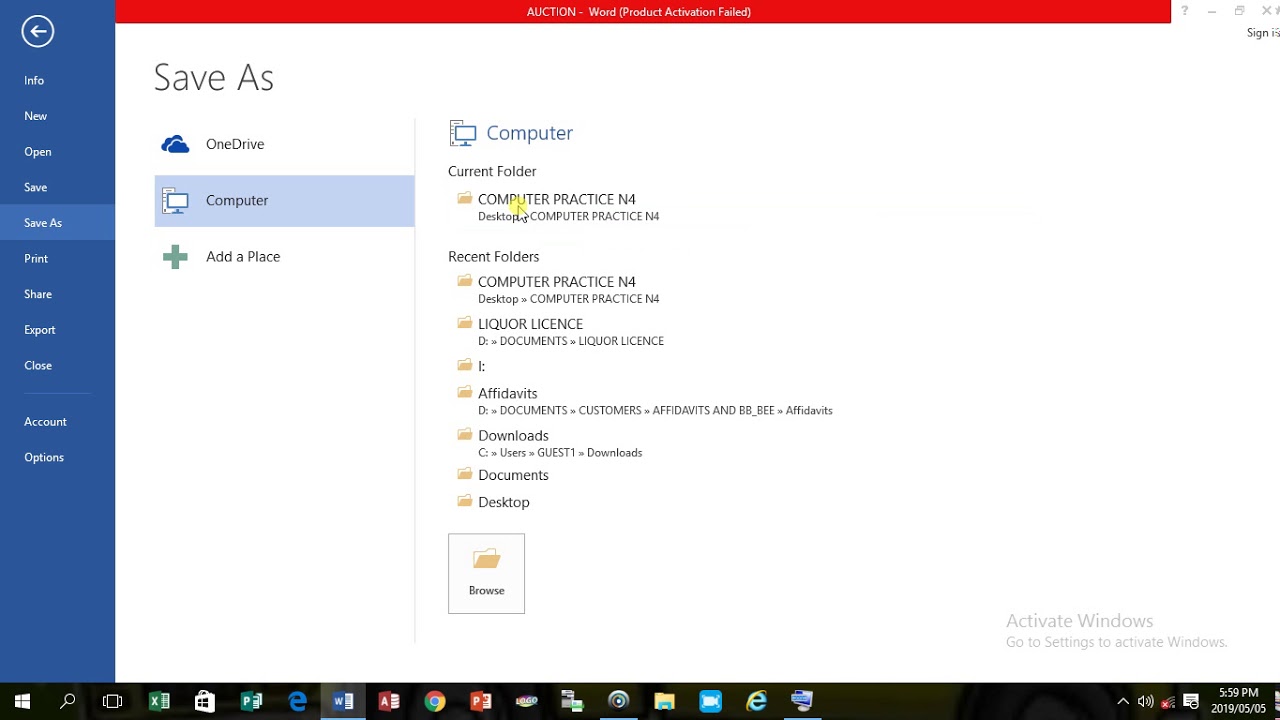This screenshot has width=1280, height=720.
Task: Go back using the circled arrow
Action: pyautogui.click(x=37, y=31)
